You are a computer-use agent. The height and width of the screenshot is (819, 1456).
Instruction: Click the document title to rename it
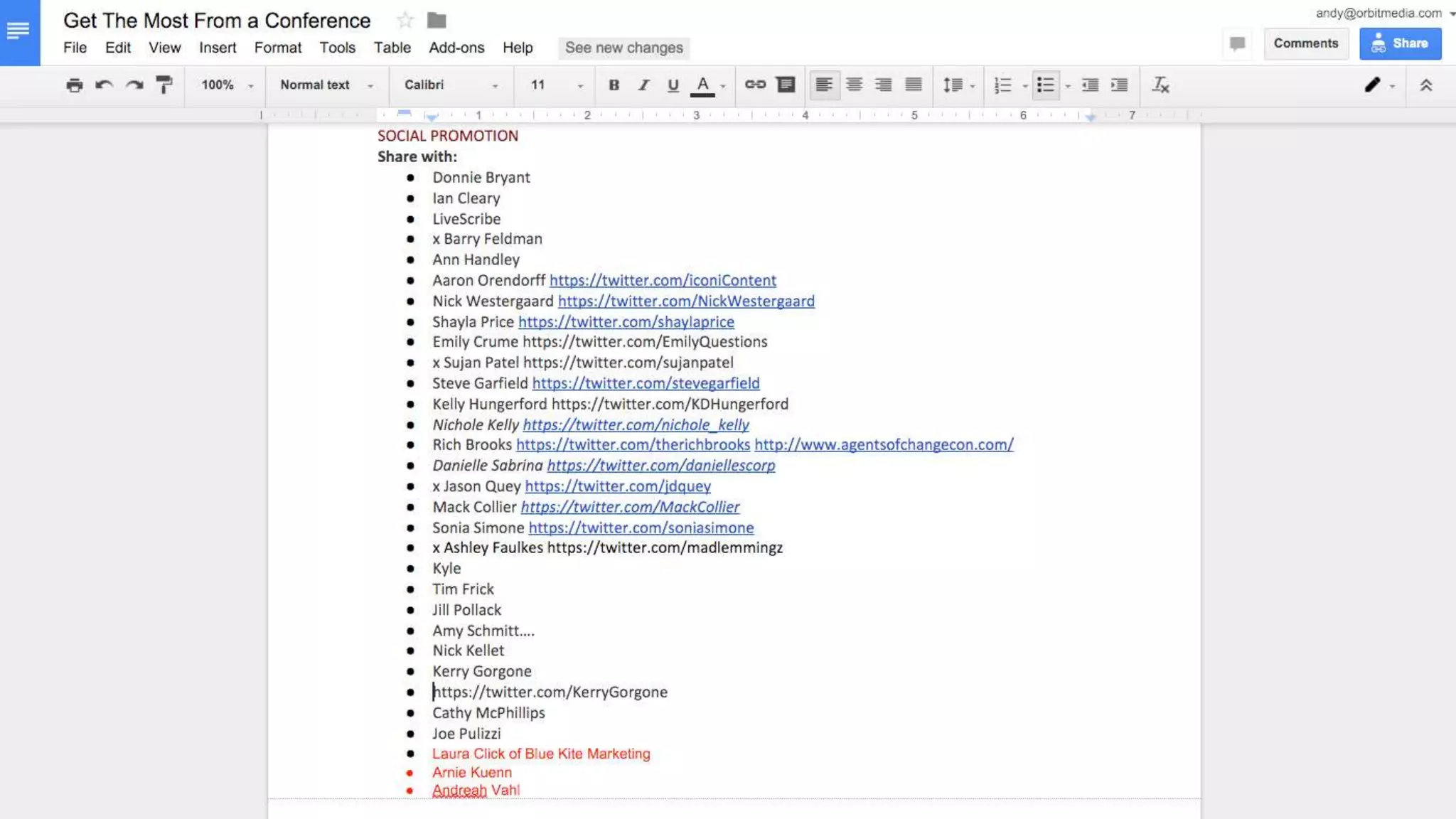coord(217,21)
